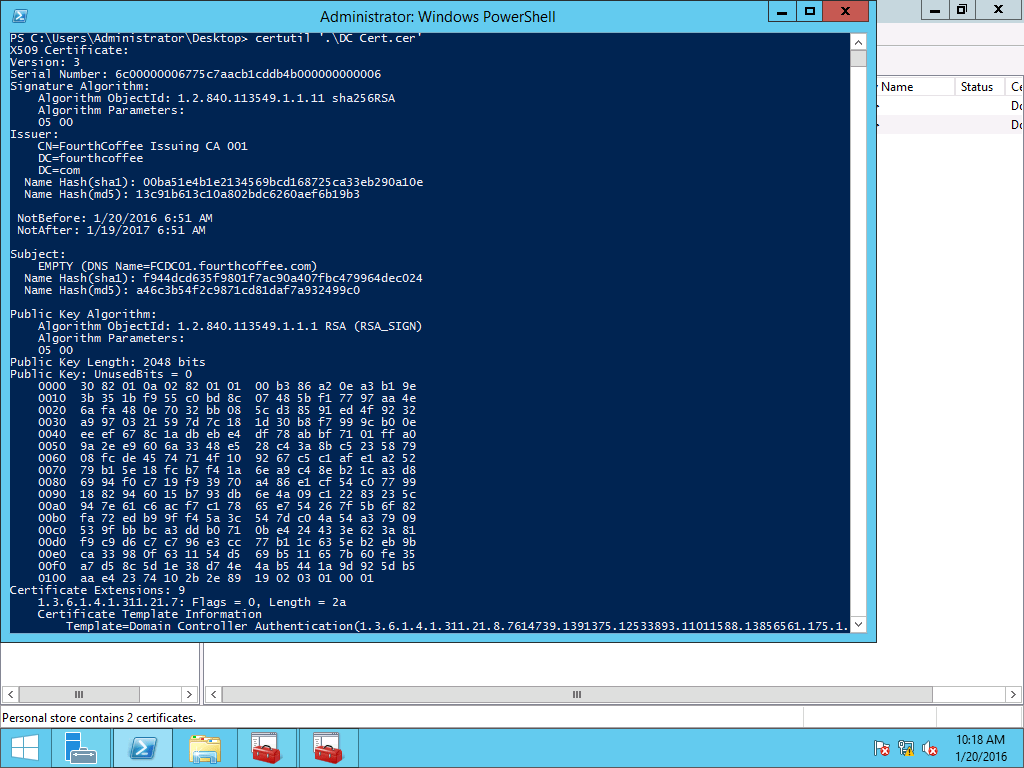Restore down the background MMC window
1024x768 pixels.
tap(961, 9)
